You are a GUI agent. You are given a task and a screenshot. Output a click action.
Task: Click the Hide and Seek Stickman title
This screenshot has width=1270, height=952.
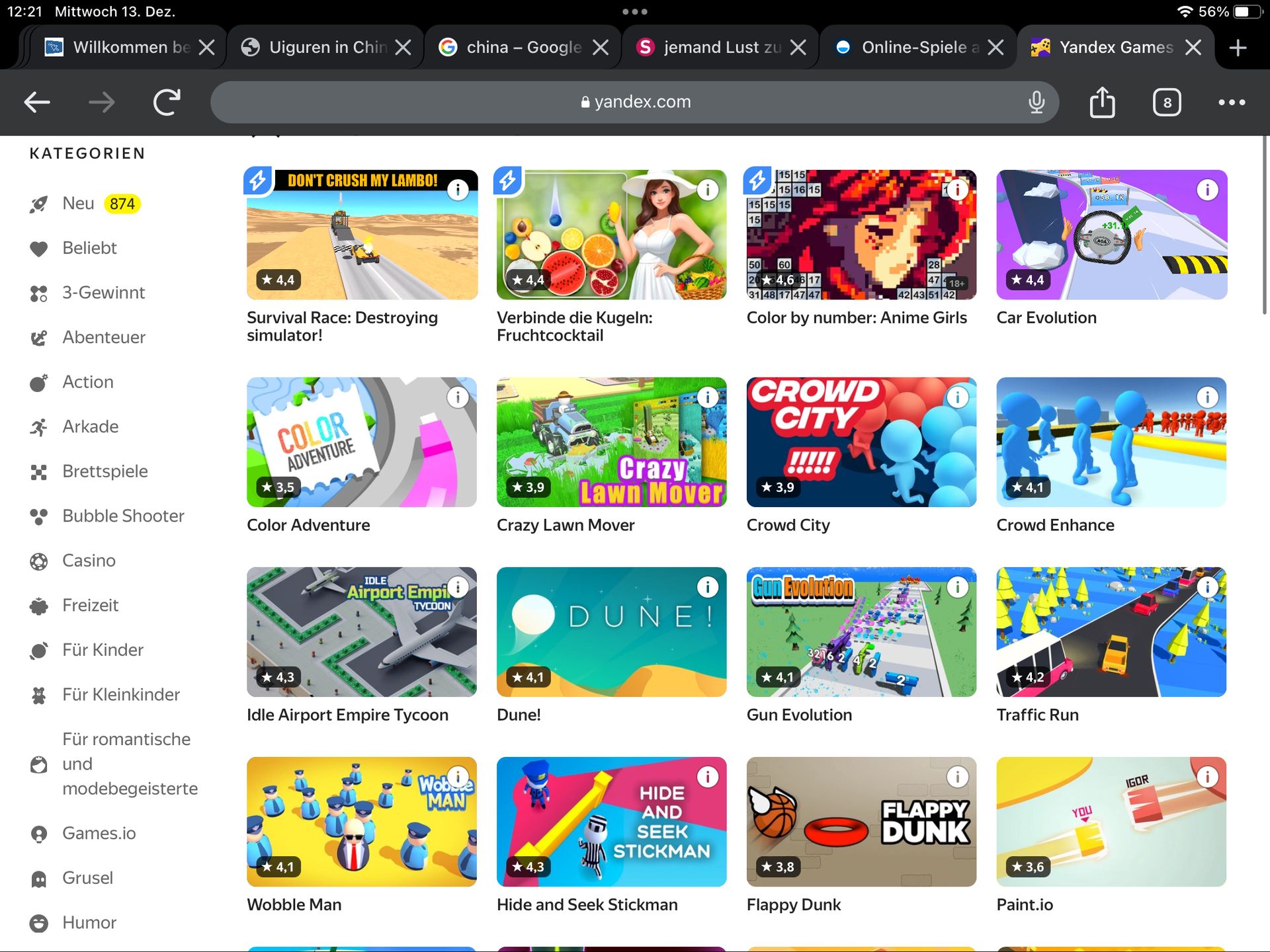tap(587, 904)
